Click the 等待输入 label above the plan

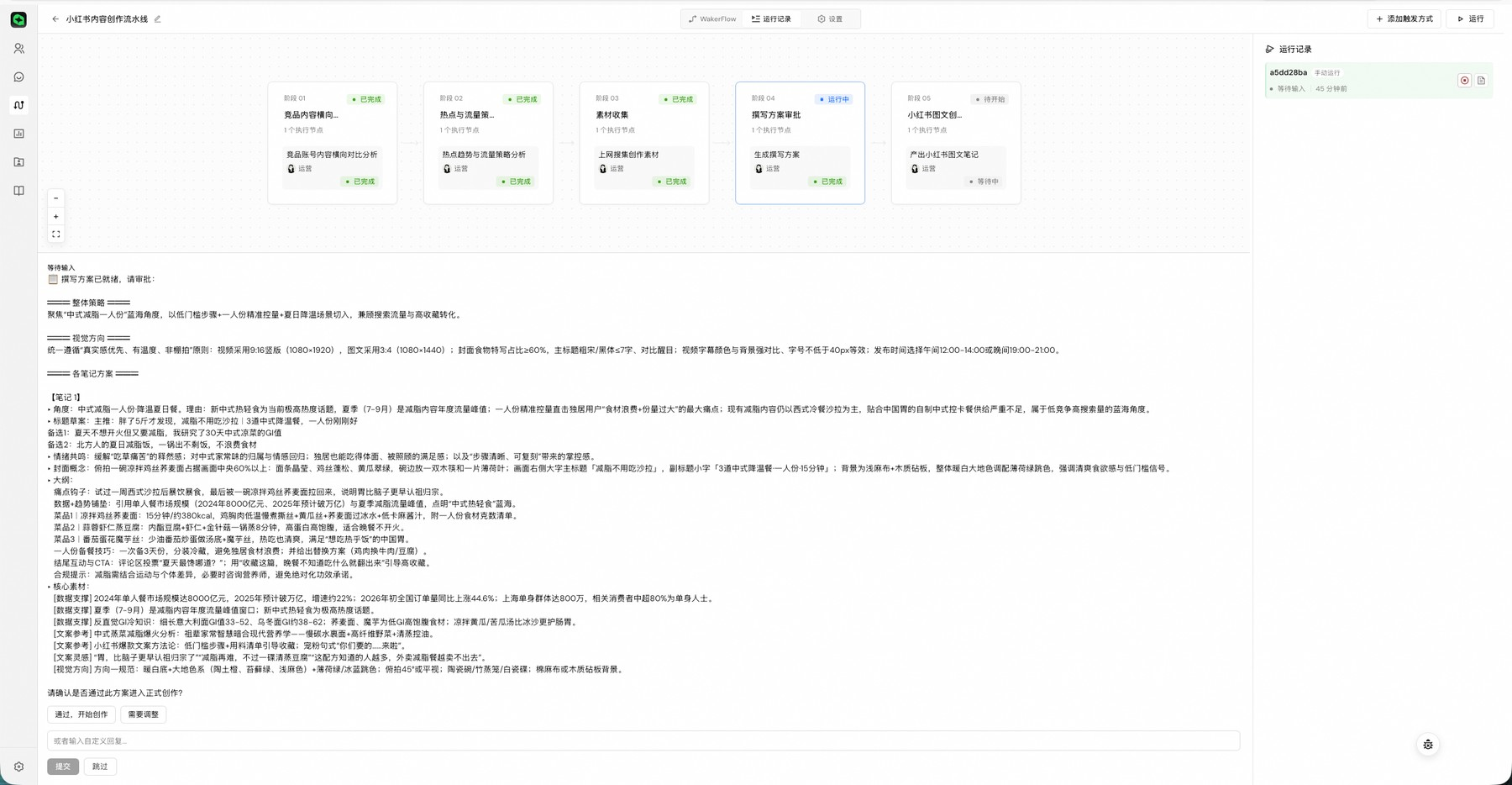click(x=61, y=268)
